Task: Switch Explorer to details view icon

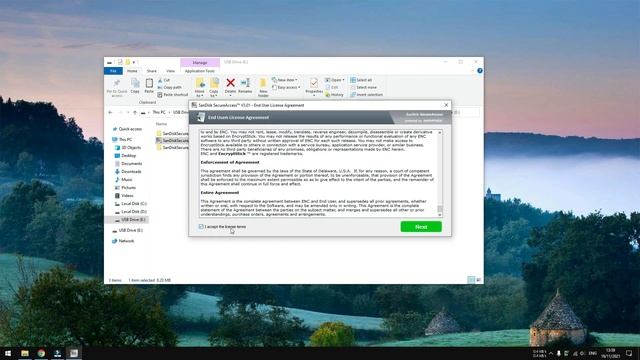Action: coord(471,280)
